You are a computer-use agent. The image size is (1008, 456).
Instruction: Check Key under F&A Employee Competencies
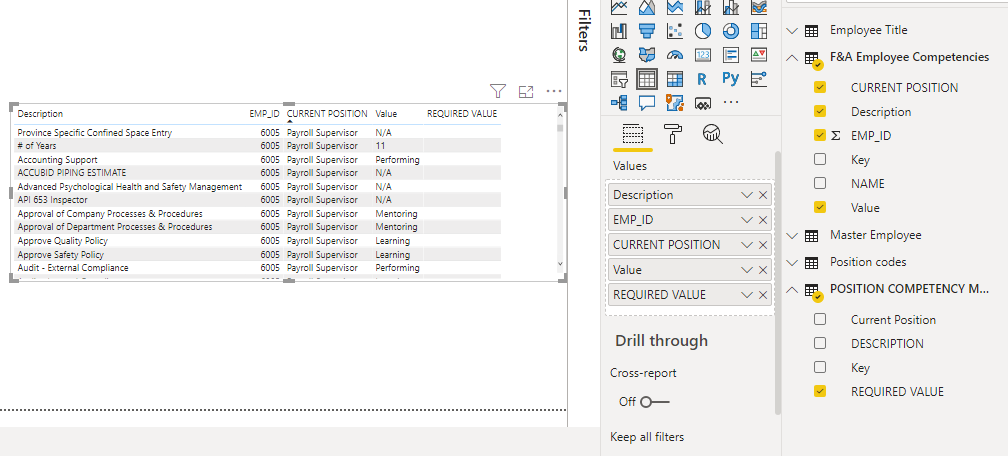click(820, 160)
